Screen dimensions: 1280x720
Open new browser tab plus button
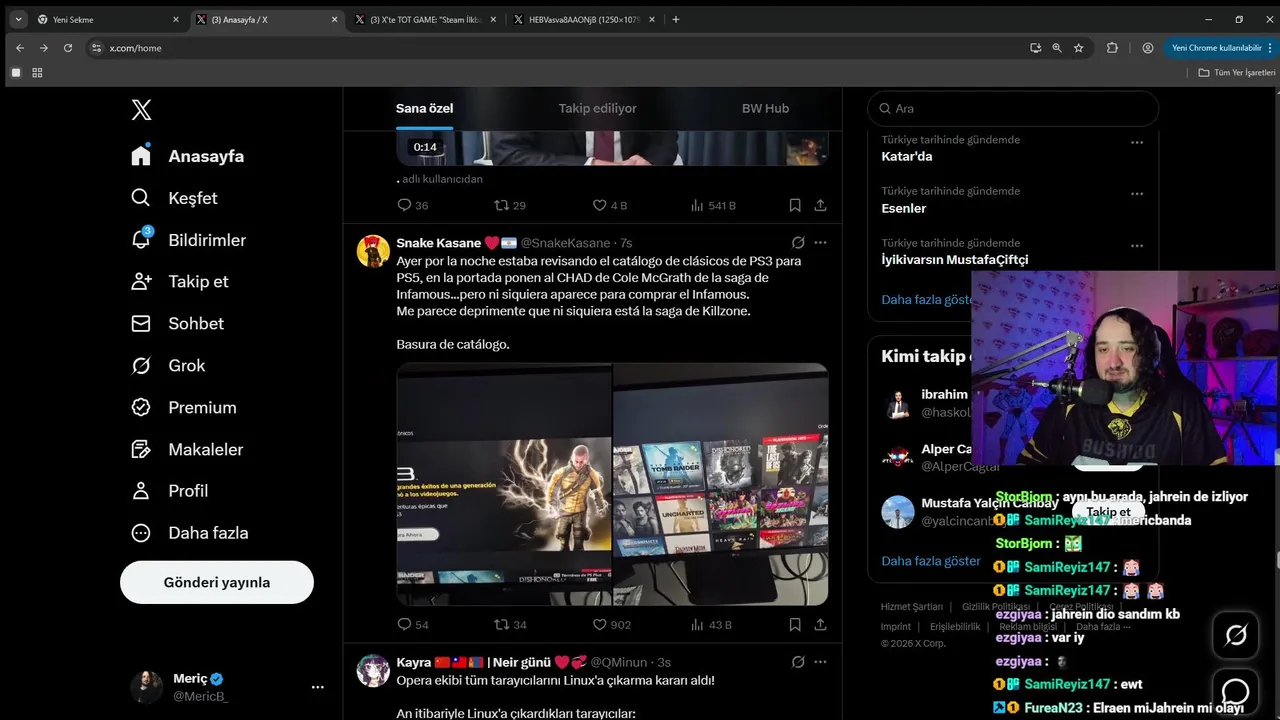[x=676, y=19]
